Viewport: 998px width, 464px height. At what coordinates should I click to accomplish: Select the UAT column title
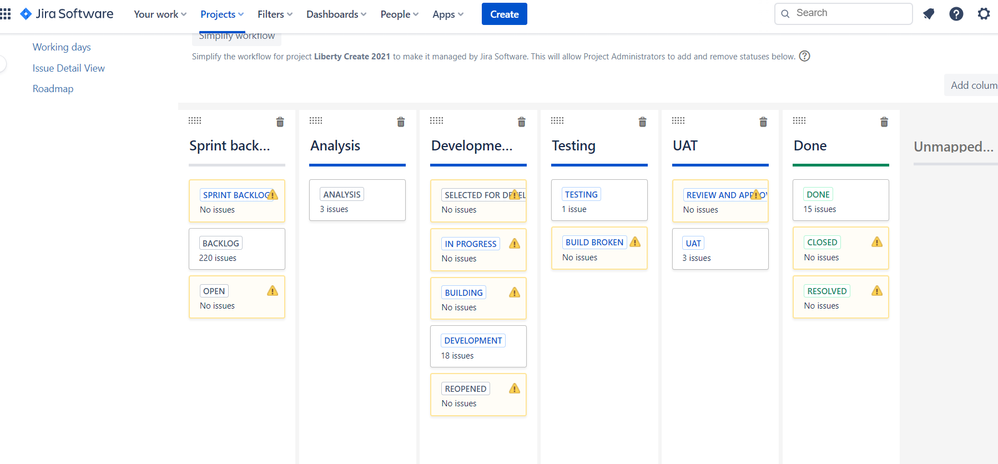(685, 146)
